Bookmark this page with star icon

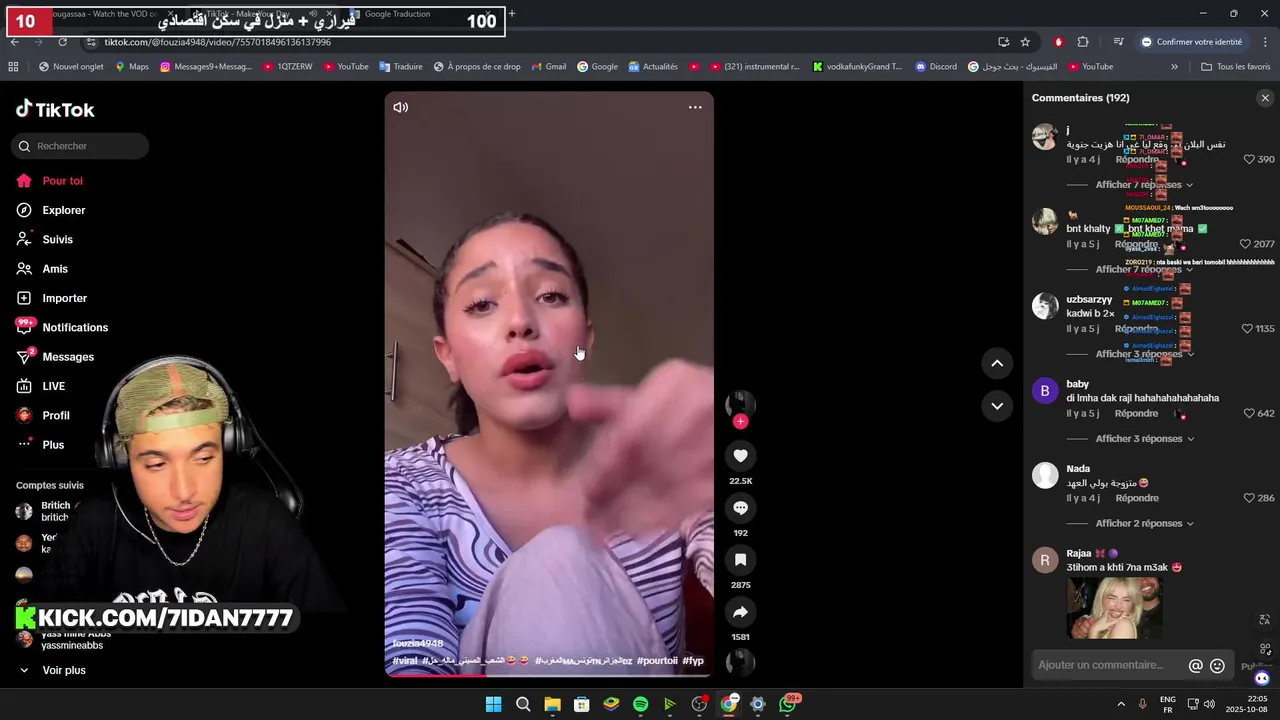pos(1025,42)
